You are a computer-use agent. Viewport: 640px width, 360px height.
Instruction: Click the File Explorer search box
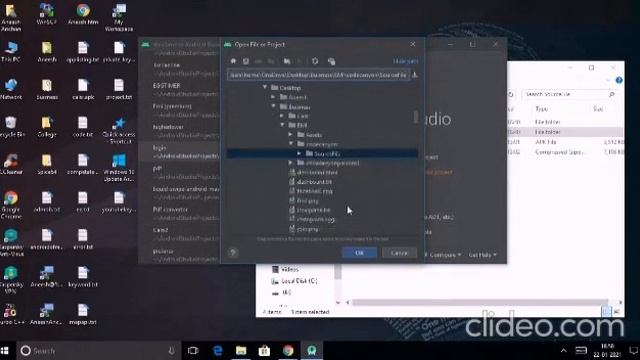569,94
